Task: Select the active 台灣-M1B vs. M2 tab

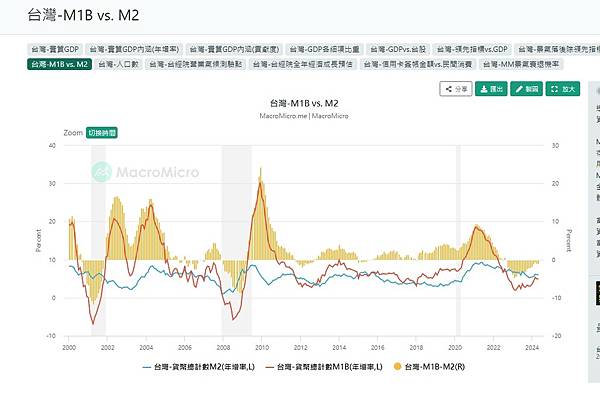Action: tap(59, 64)
